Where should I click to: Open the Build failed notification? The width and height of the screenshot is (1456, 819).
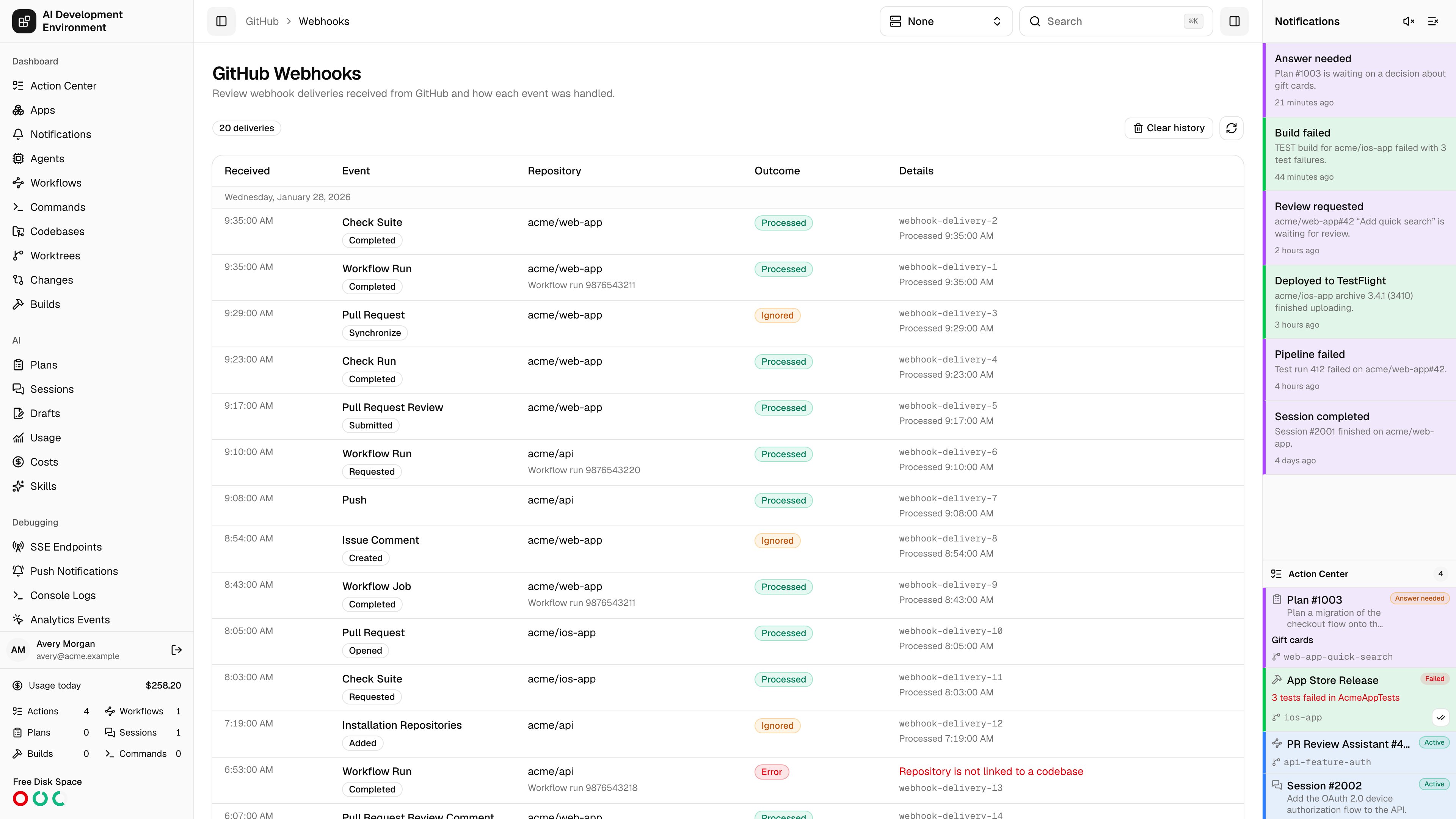click(x=1359, y=154)
